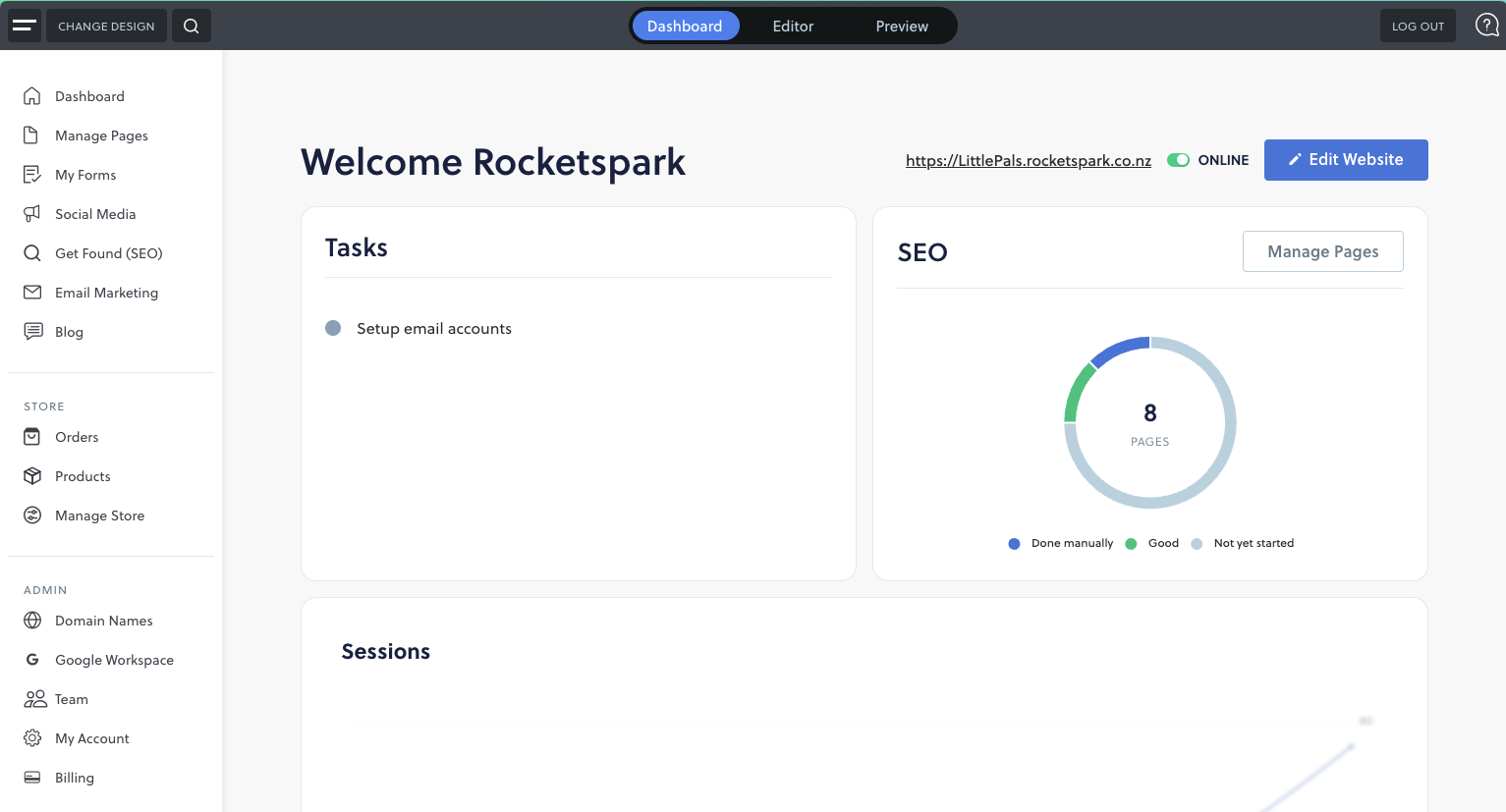Click the Manage Pages button in SEO
Screen dimensions: 1506x812
pos(1322,251)
